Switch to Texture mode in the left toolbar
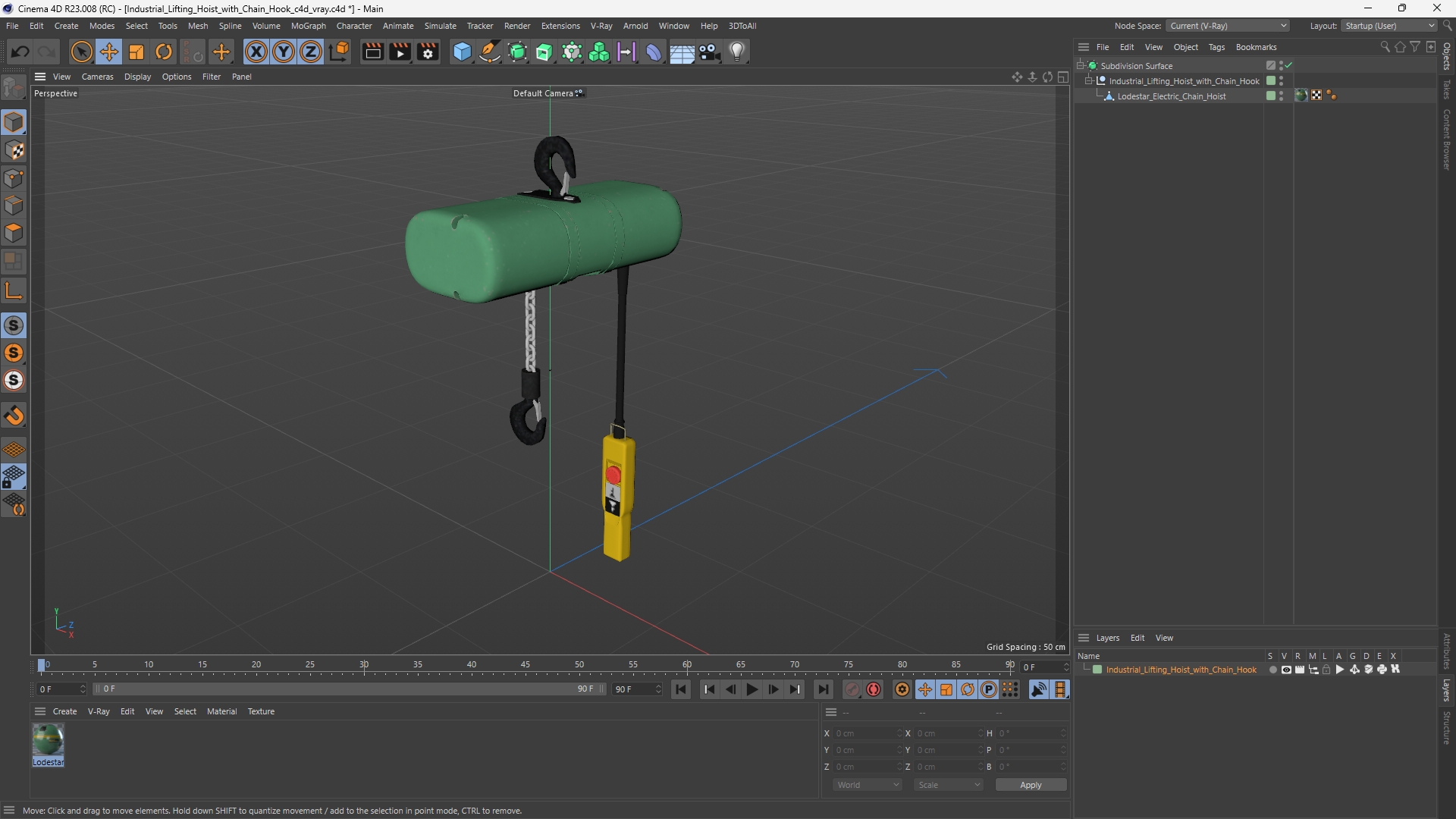 coord(14,150)
